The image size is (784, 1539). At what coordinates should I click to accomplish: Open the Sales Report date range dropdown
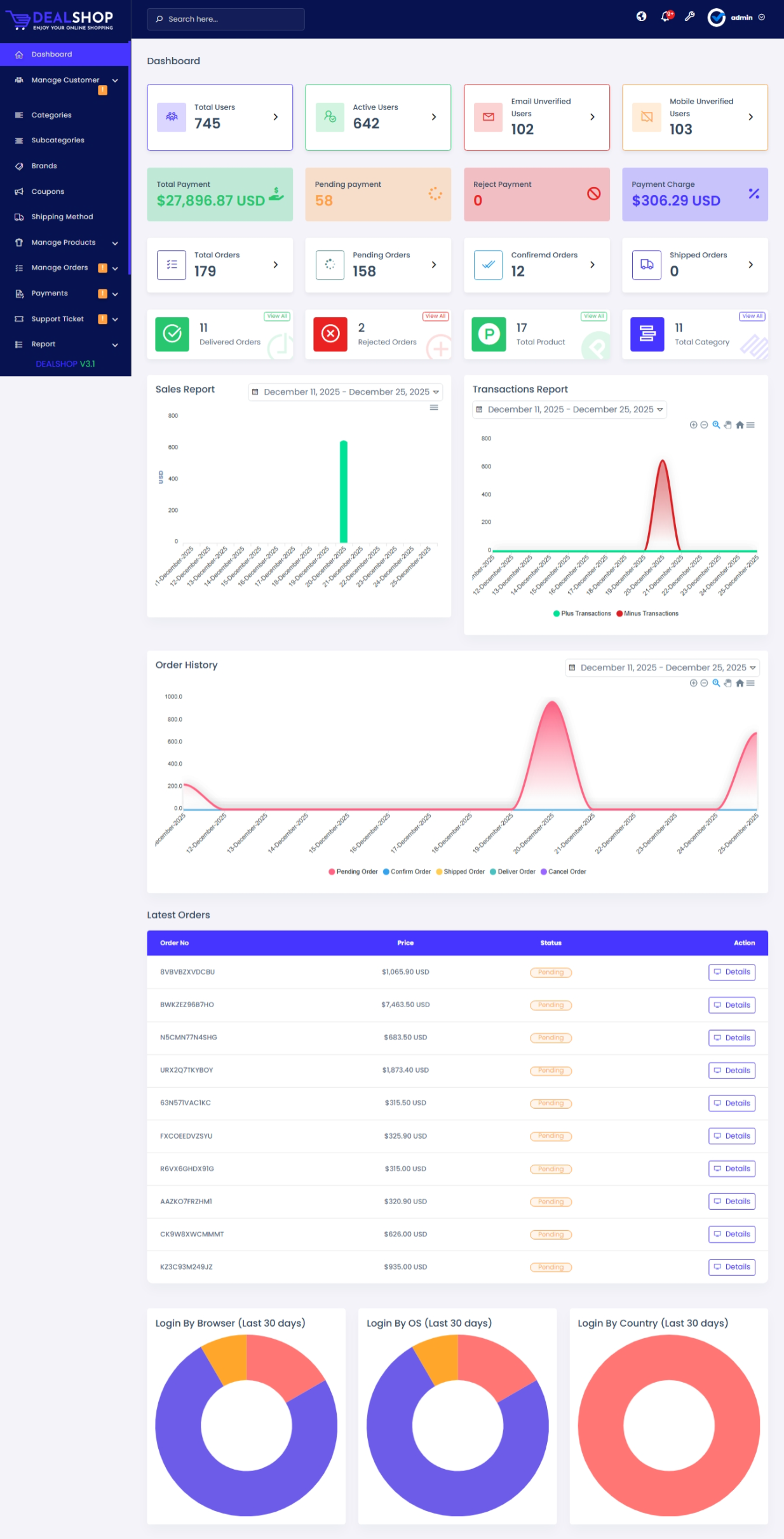345,392
